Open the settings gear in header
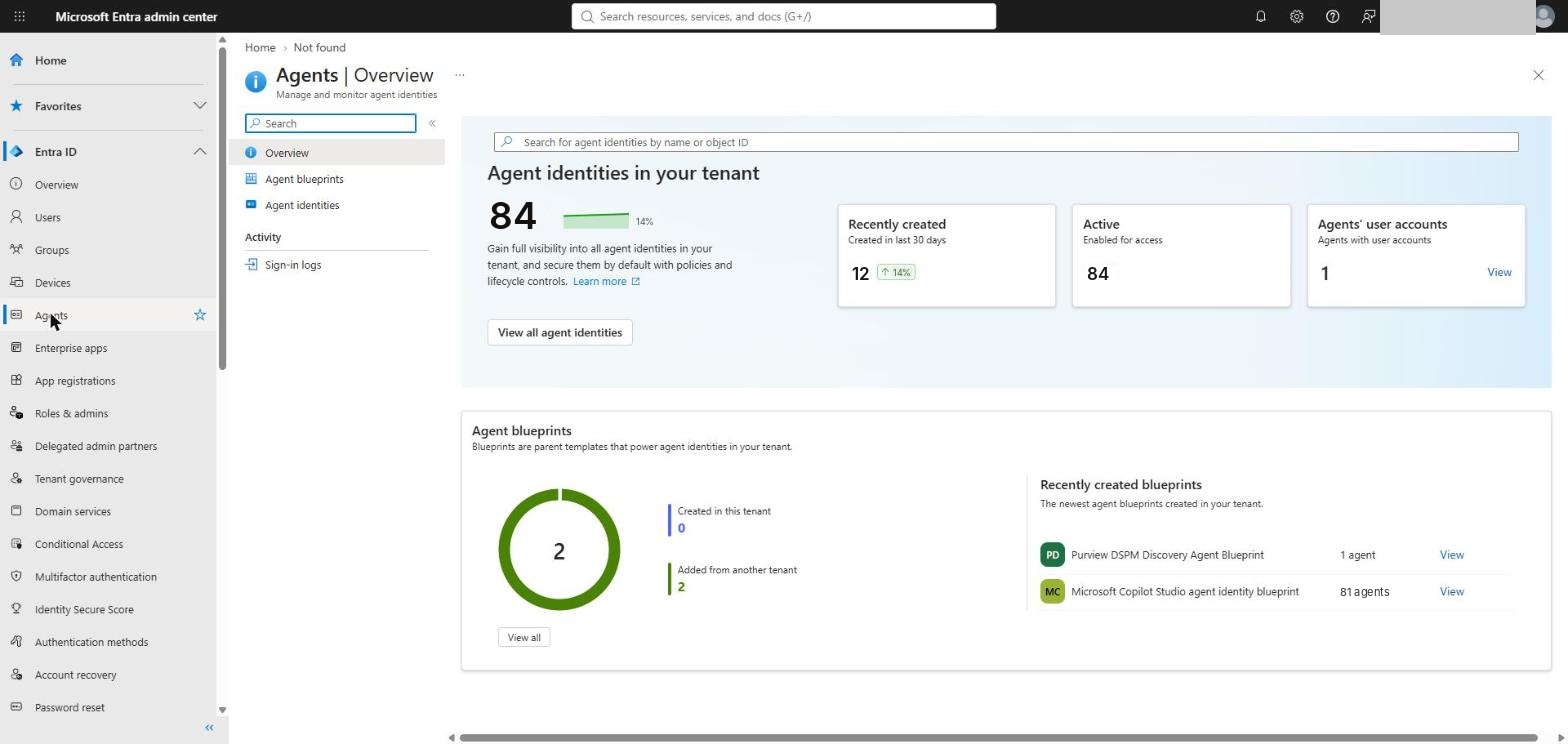 point(1296,16)
